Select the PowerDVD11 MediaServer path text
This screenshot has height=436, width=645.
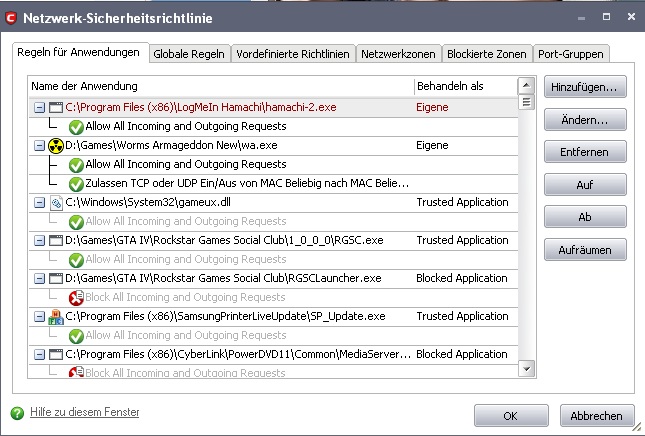point(238,355)
